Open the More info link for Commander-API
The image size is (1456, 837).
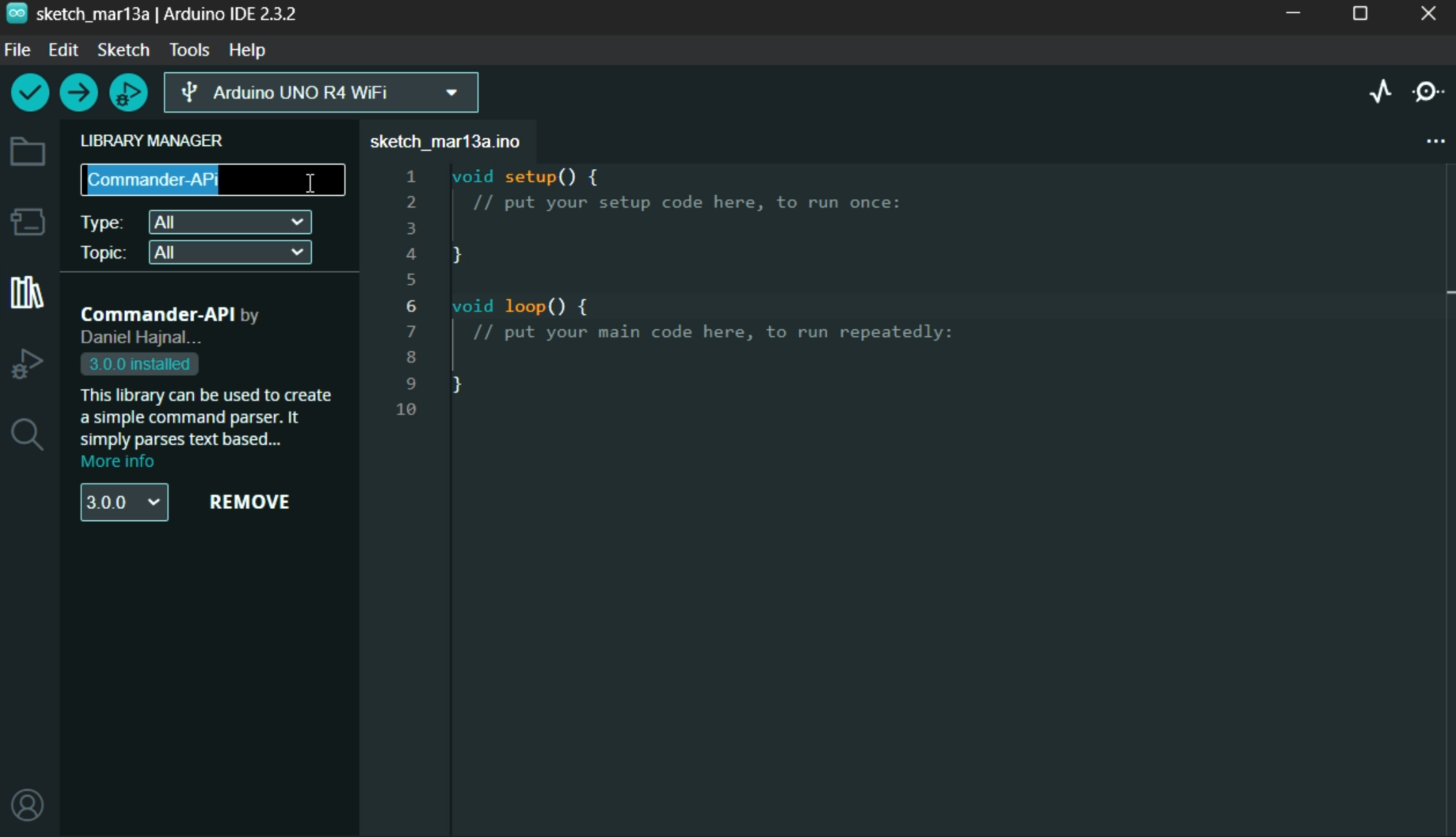(x=117, y=461)
